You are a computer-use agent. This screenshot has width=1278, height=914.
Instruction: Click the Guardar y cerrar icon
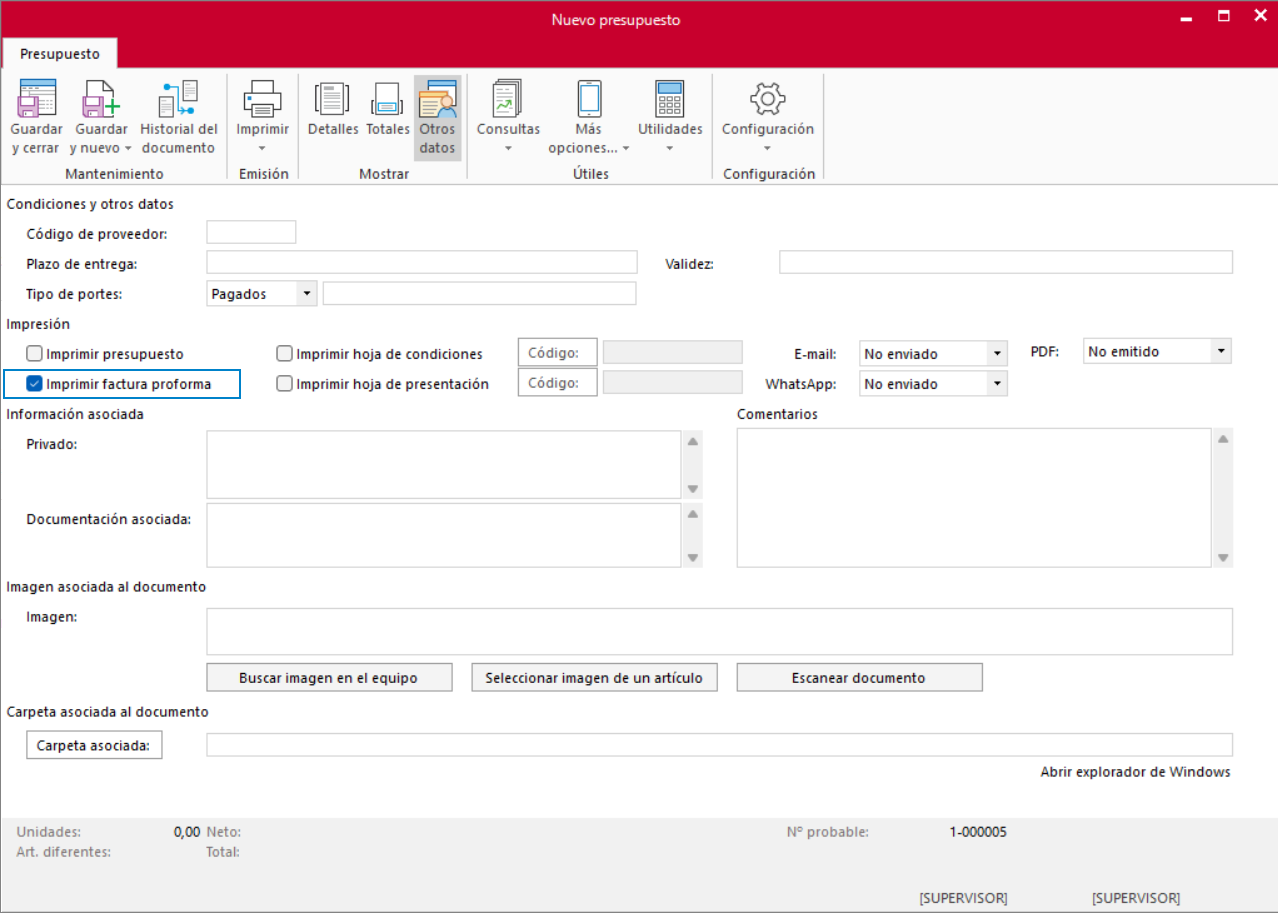click(37, 99)
